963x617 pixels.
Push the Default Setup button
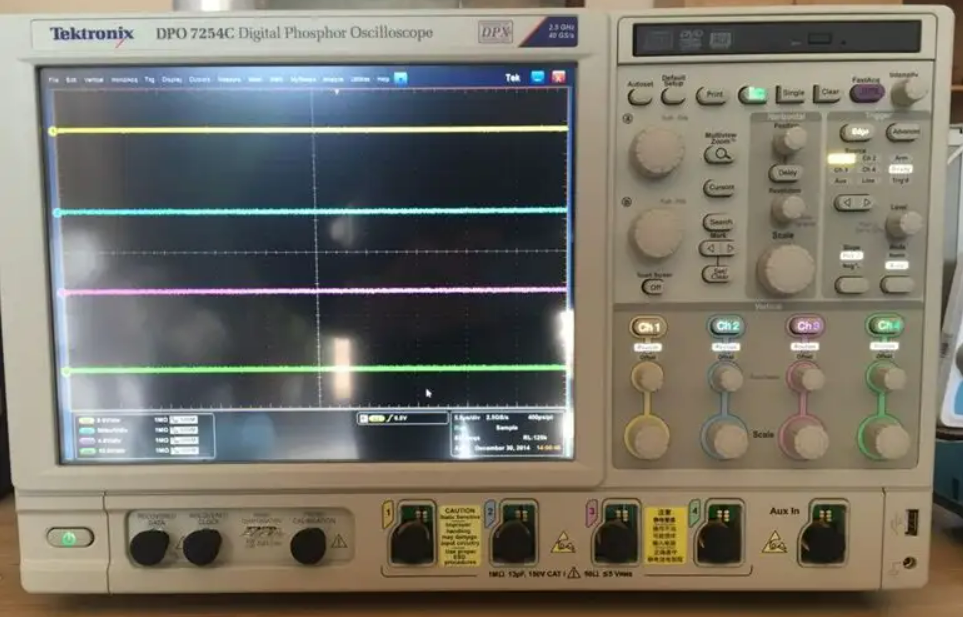coord(673,96)
